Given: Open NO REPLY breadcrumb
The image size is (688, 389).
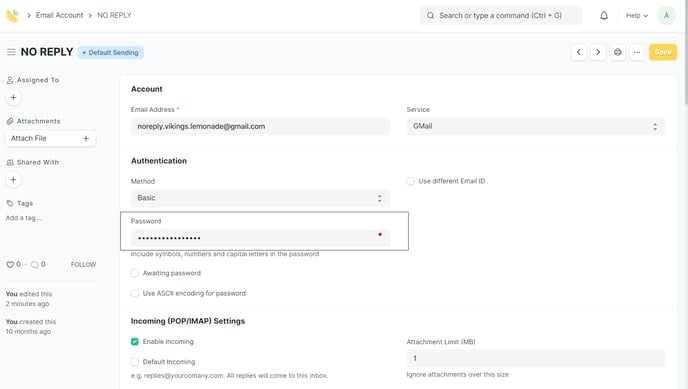Looking at the screenshot, I should [114, 15].
